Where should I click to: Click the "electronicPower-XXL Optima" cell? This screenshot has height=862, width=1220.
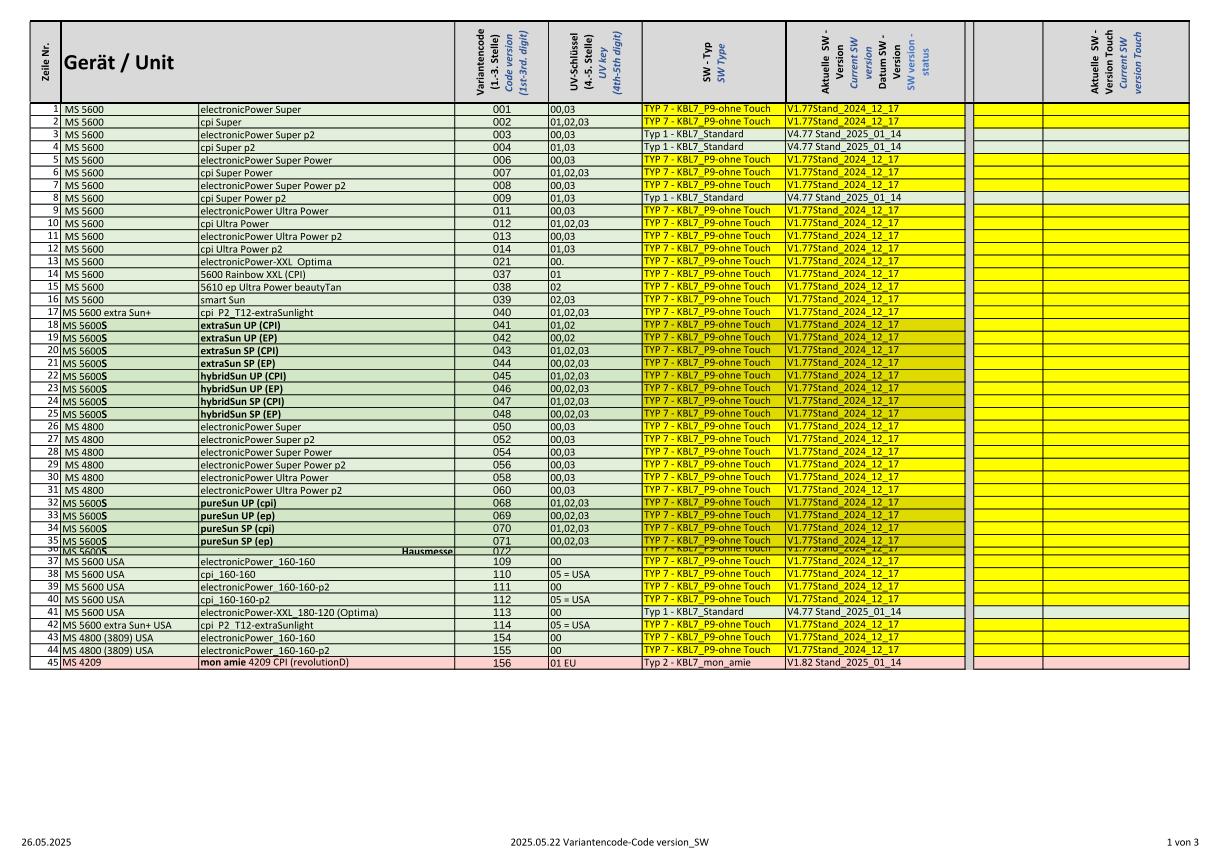328,262
